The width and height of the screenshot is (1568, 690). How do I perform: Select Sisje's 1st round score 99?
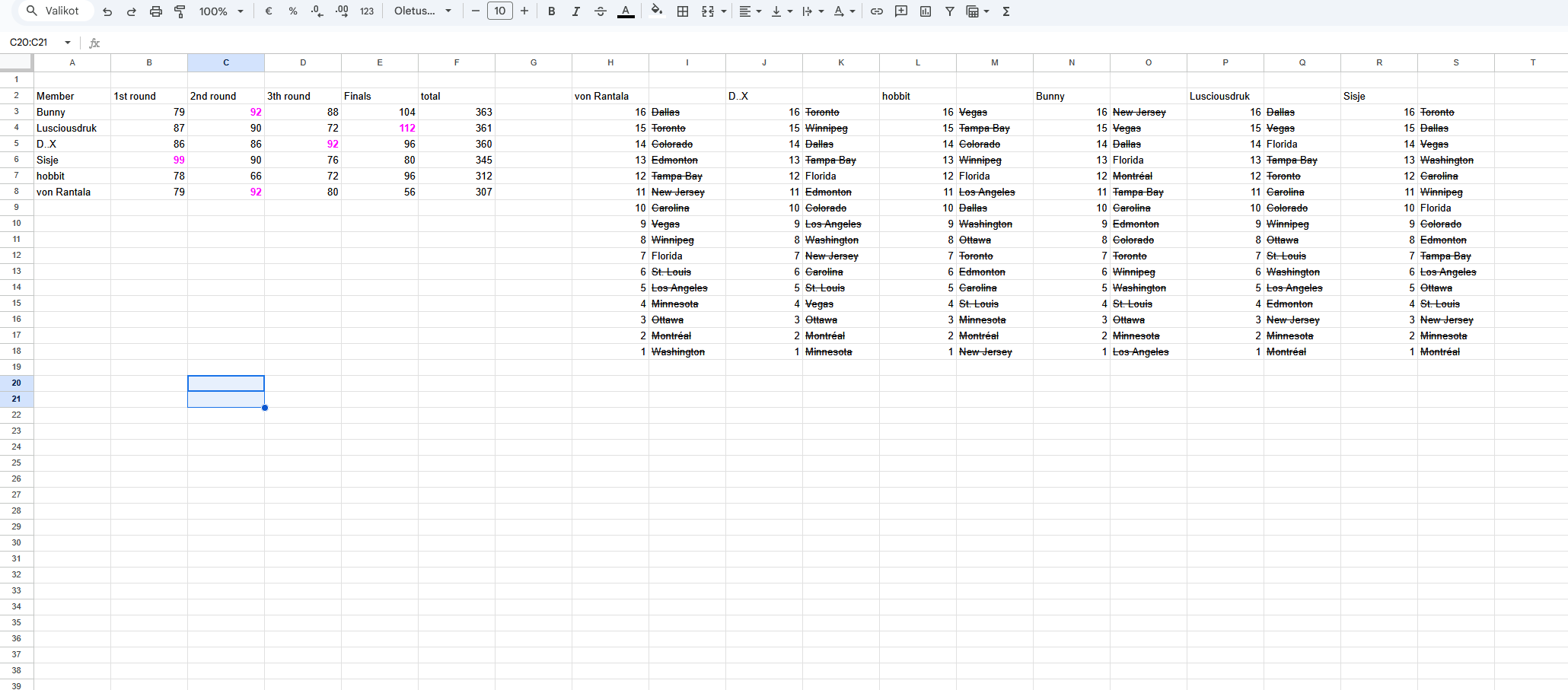pyautogui.click(x=149, y=160)
